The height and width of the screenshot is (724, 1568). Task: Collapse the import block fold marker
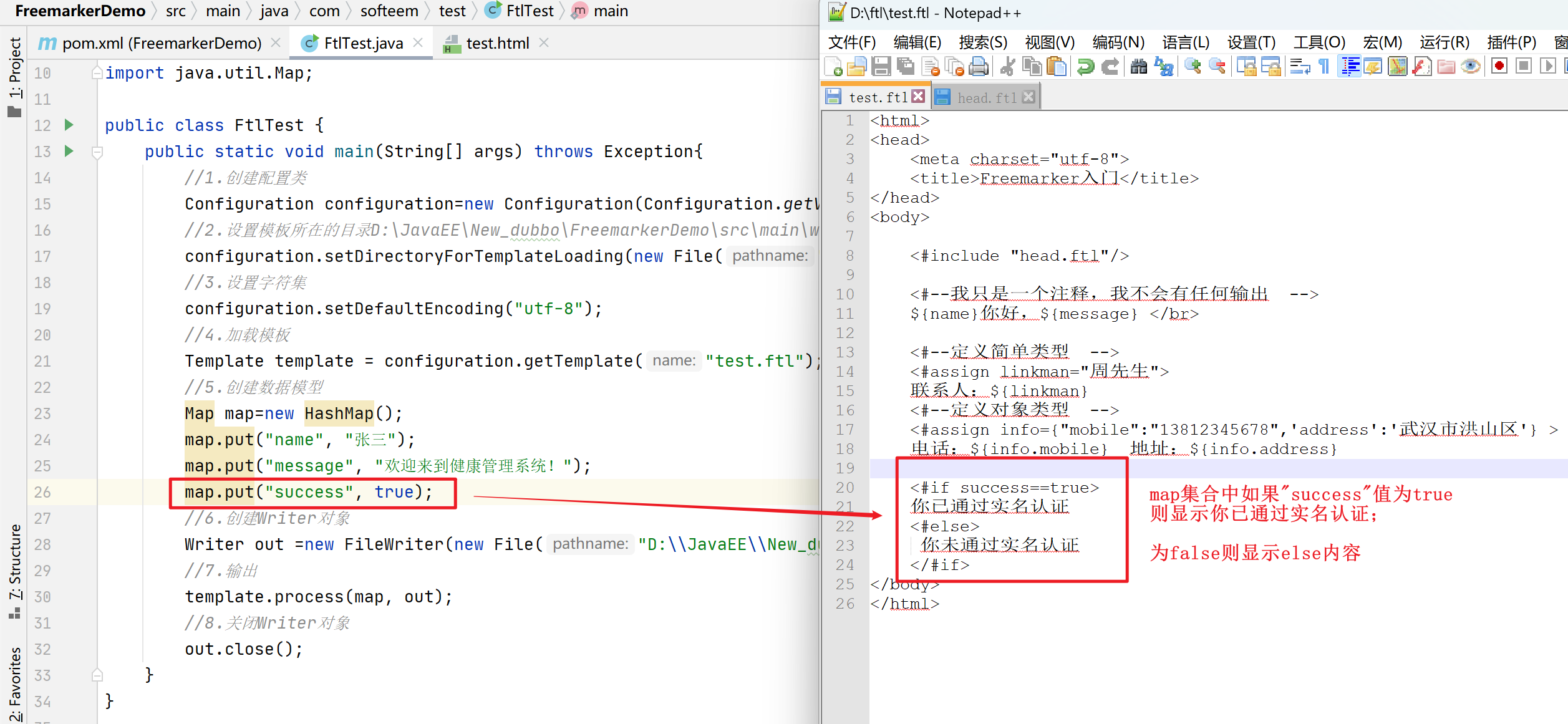click(x=97, y=74)
